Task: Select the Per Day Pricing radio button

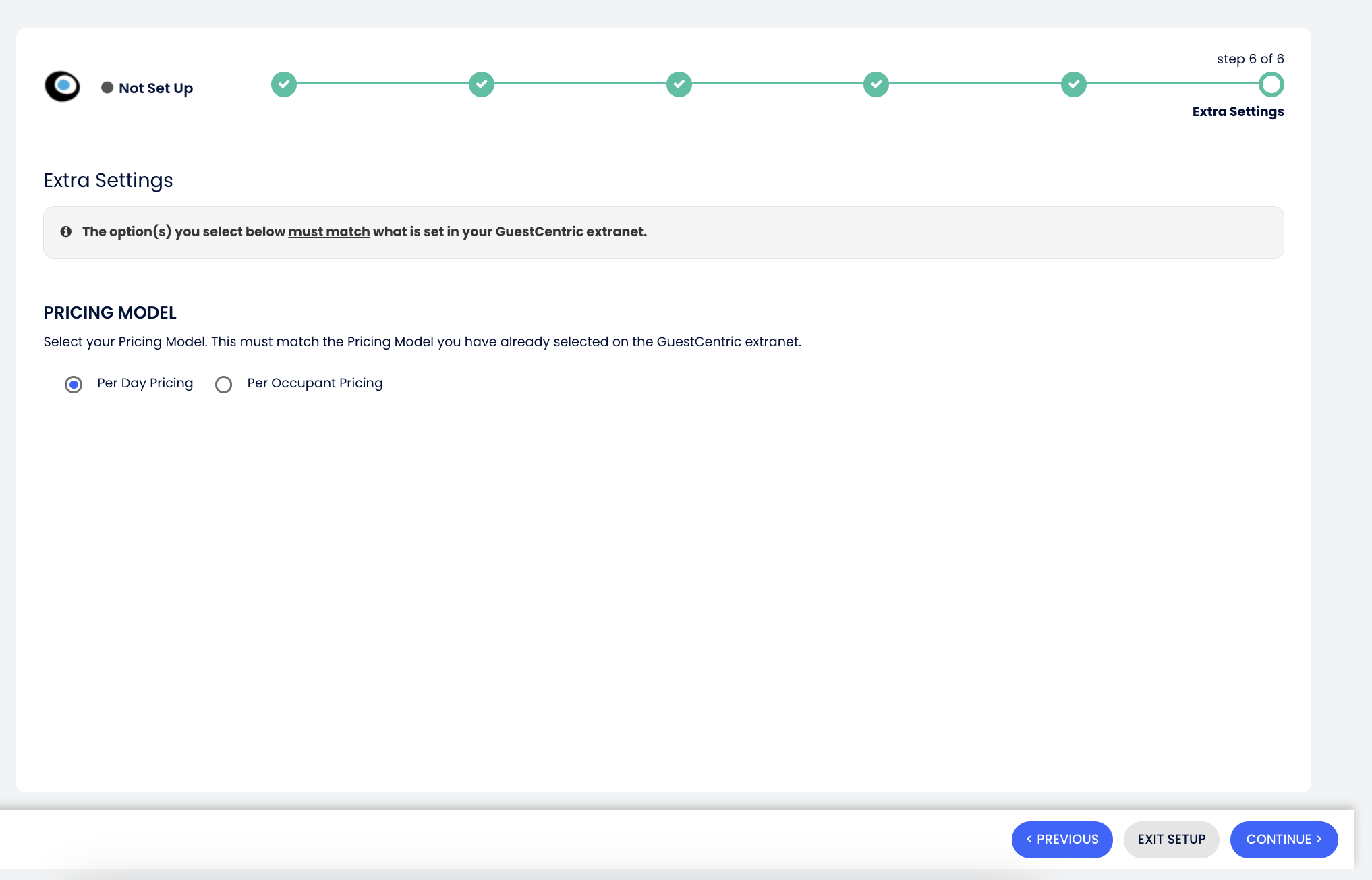Action: click(x=74, y=385)
